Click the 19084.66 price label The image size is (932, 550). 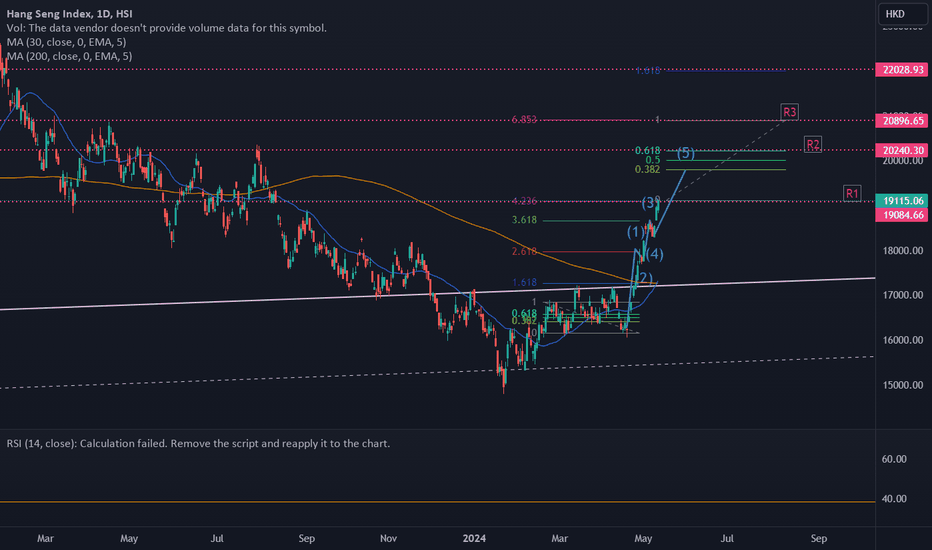pyautogui.click(x=902, y=215)
